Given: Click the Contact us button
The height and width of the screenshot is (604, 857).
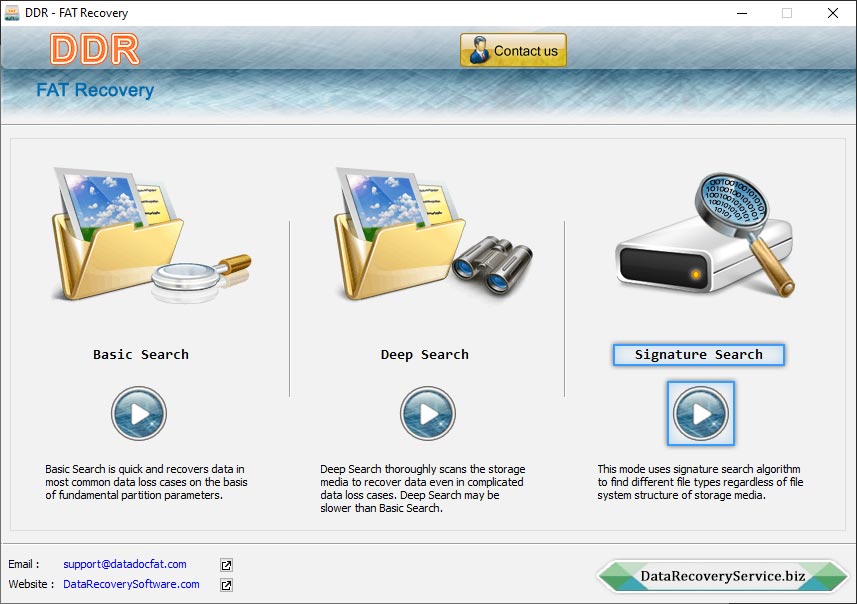Looking at the screenshot, I should [513, 50].
